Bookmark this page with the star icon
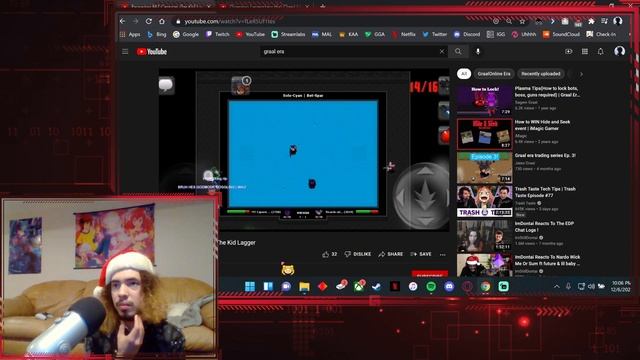Viewport: 640px width, 360px height. pyautogui.click(x=522, y=21)
